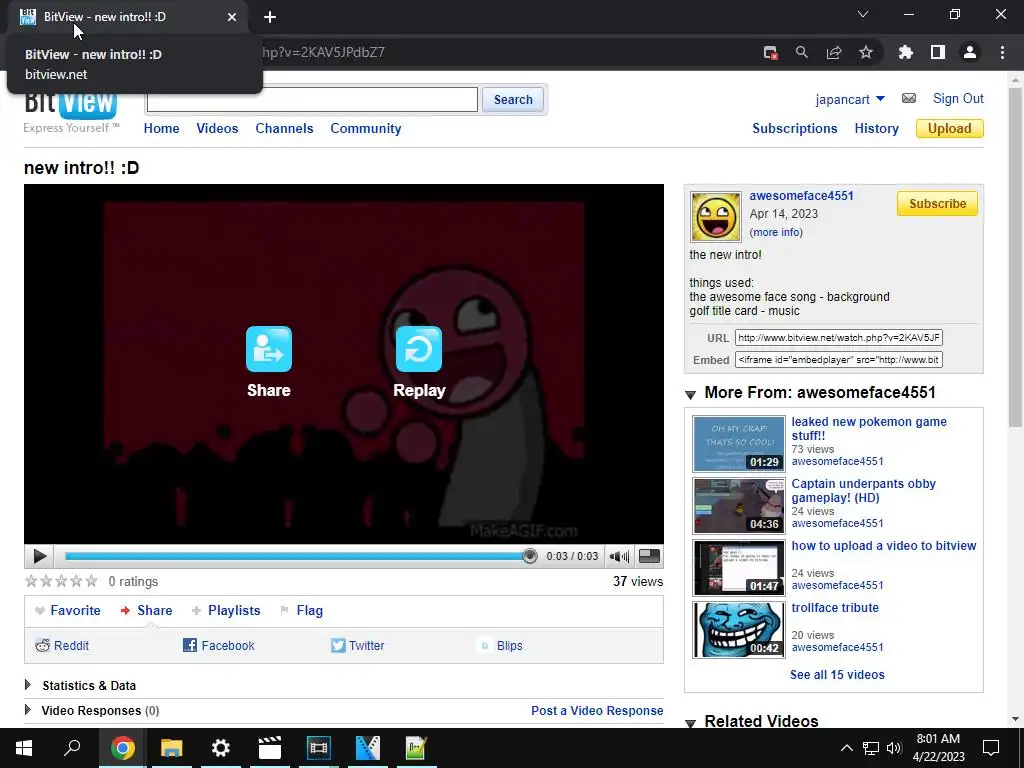Open the browser zoom magnifier icon

[801, 52]
